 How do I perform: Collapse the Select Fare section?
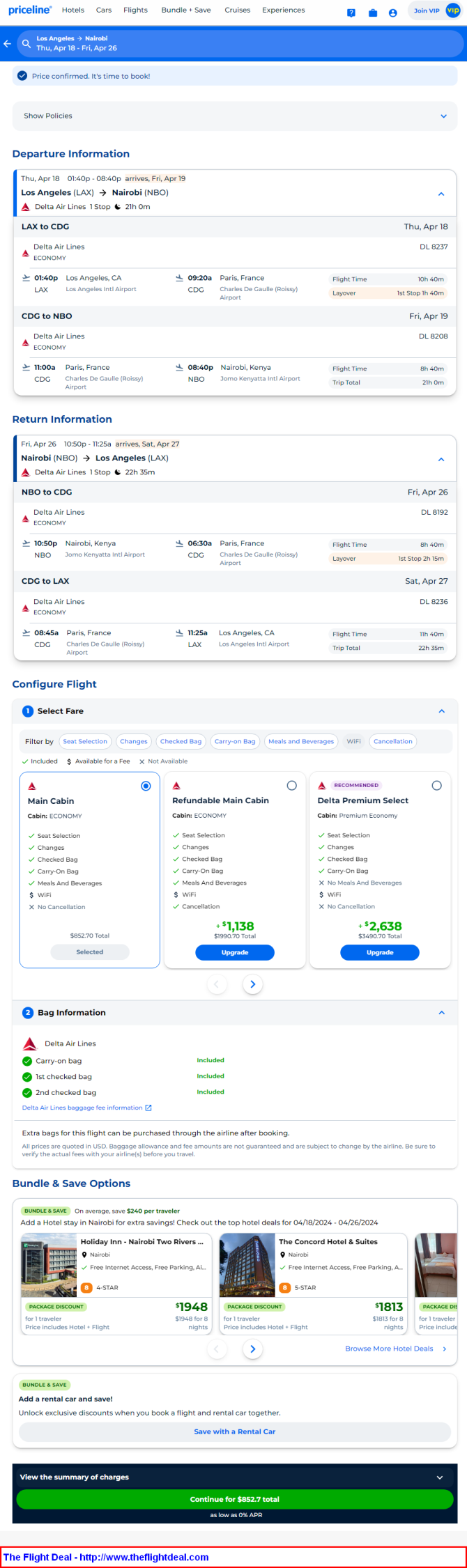[441, 711]
